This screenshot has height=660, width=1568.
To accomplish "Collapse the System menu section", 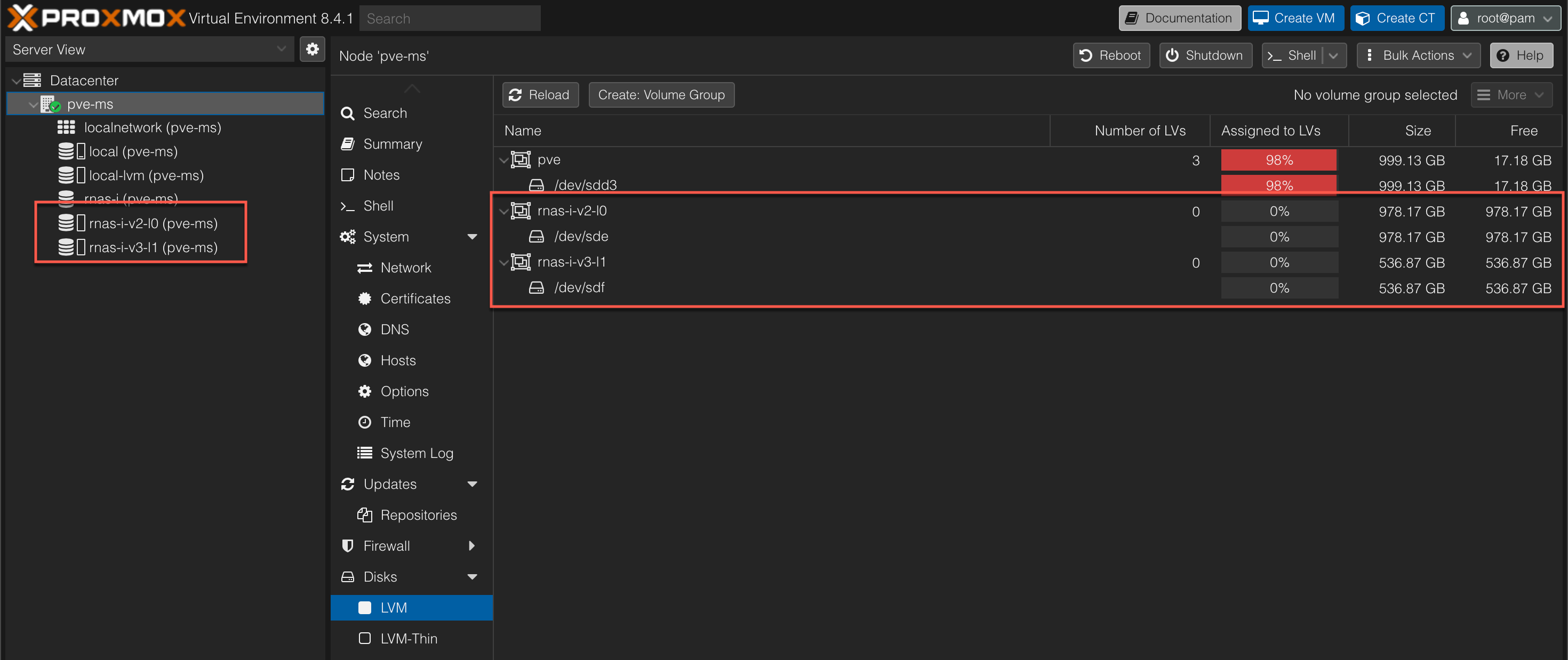I will (x=472, y=237).
